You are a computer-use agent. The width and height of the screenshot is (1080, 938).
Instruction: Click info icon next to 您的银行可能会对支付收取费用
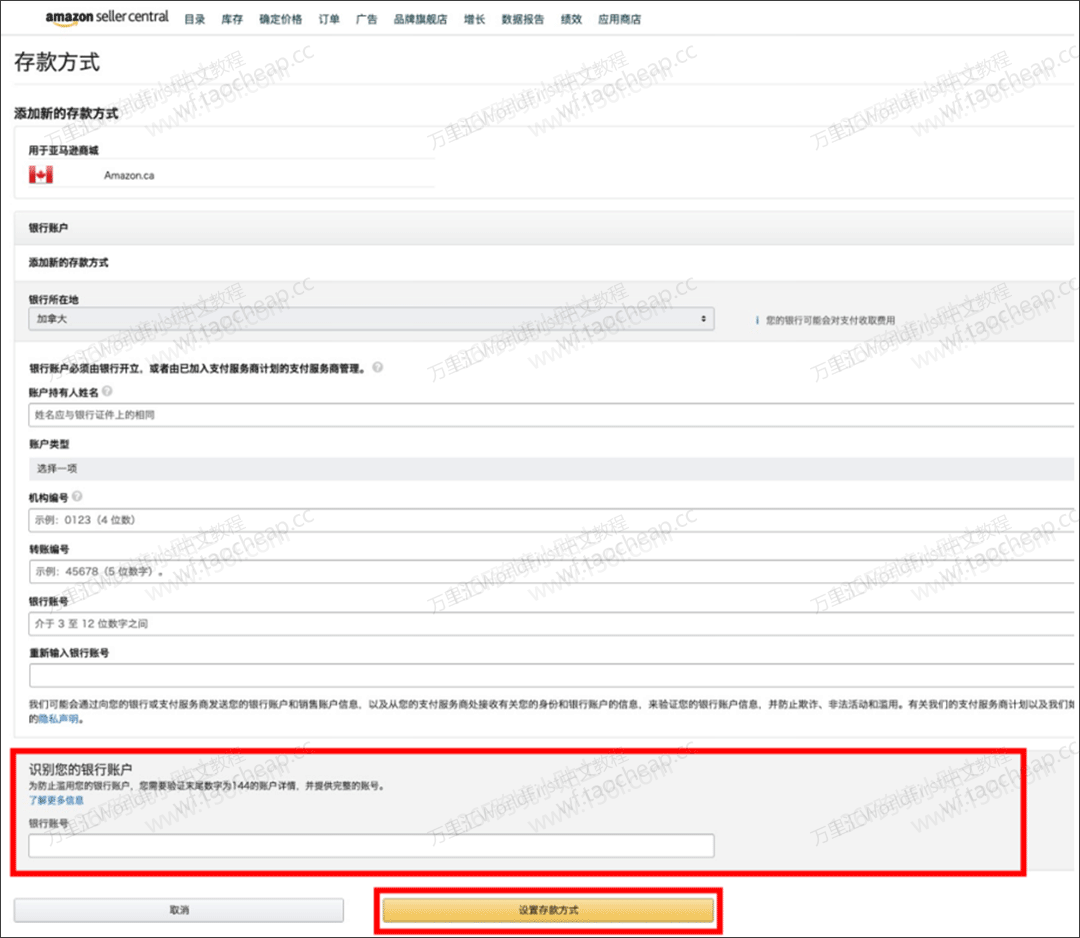[757, 320]
